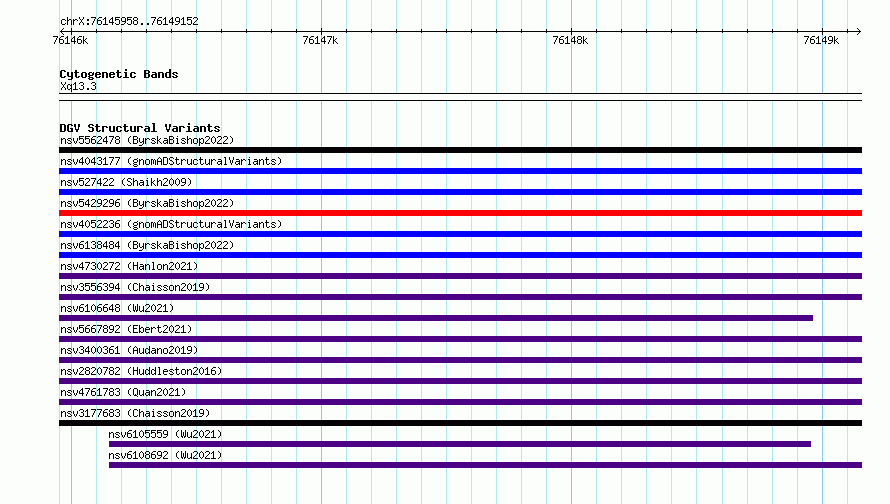
Task: Click the nsv6105559 (Wu2021) label
Action: point(165,434)
